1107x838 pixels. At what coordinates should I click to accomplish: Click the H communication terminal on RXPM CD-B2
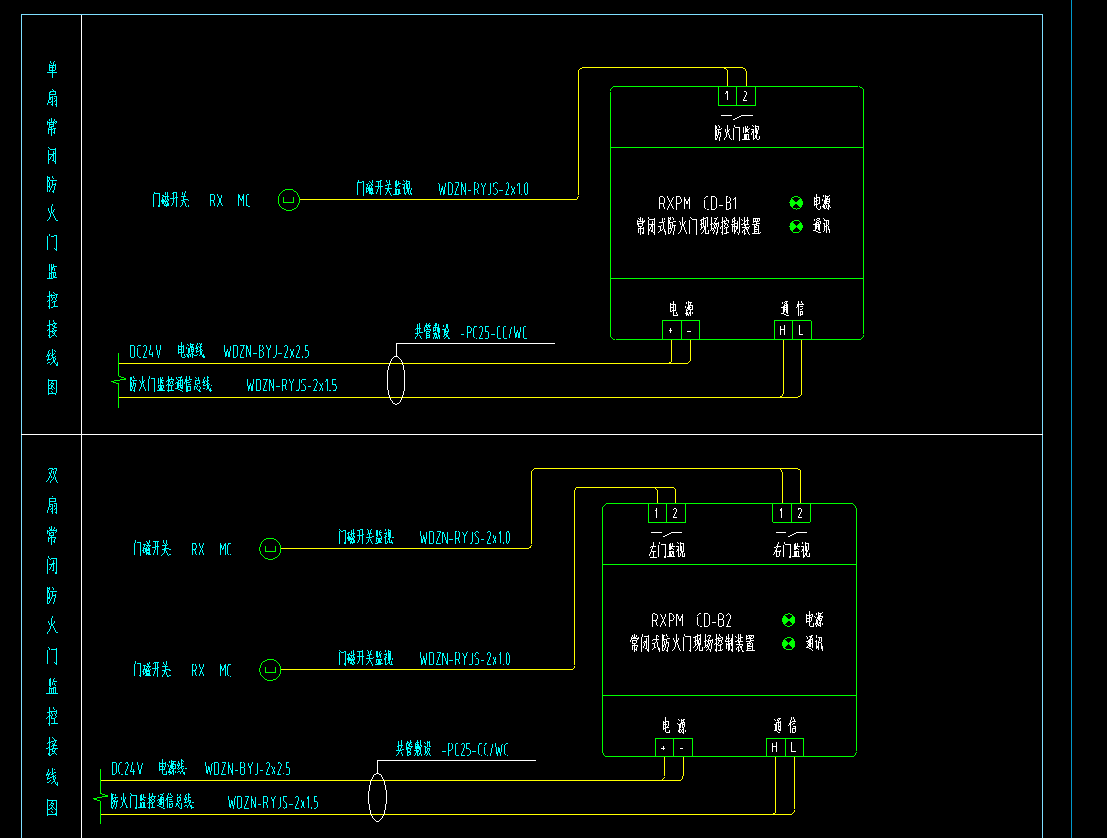[775, 747]
